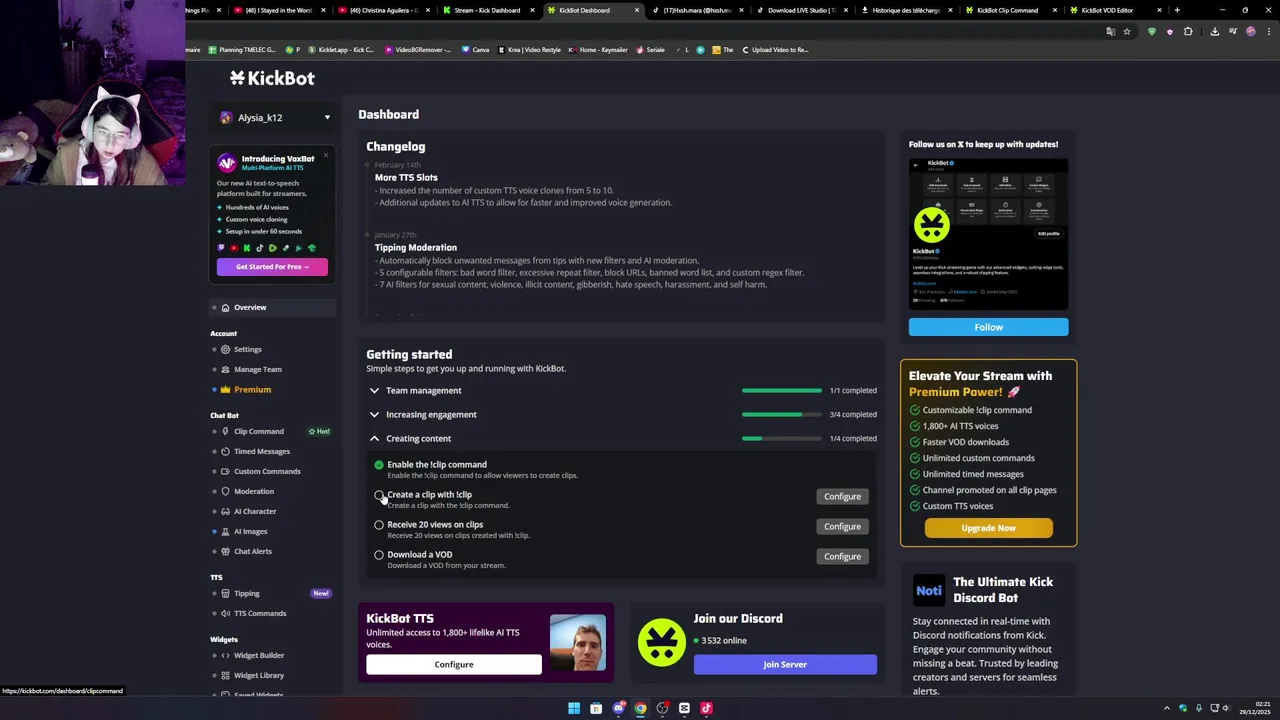Click KickBot X profile preview thumbnail
This screenshot has width=1280, height=720.
click(988, 234)
